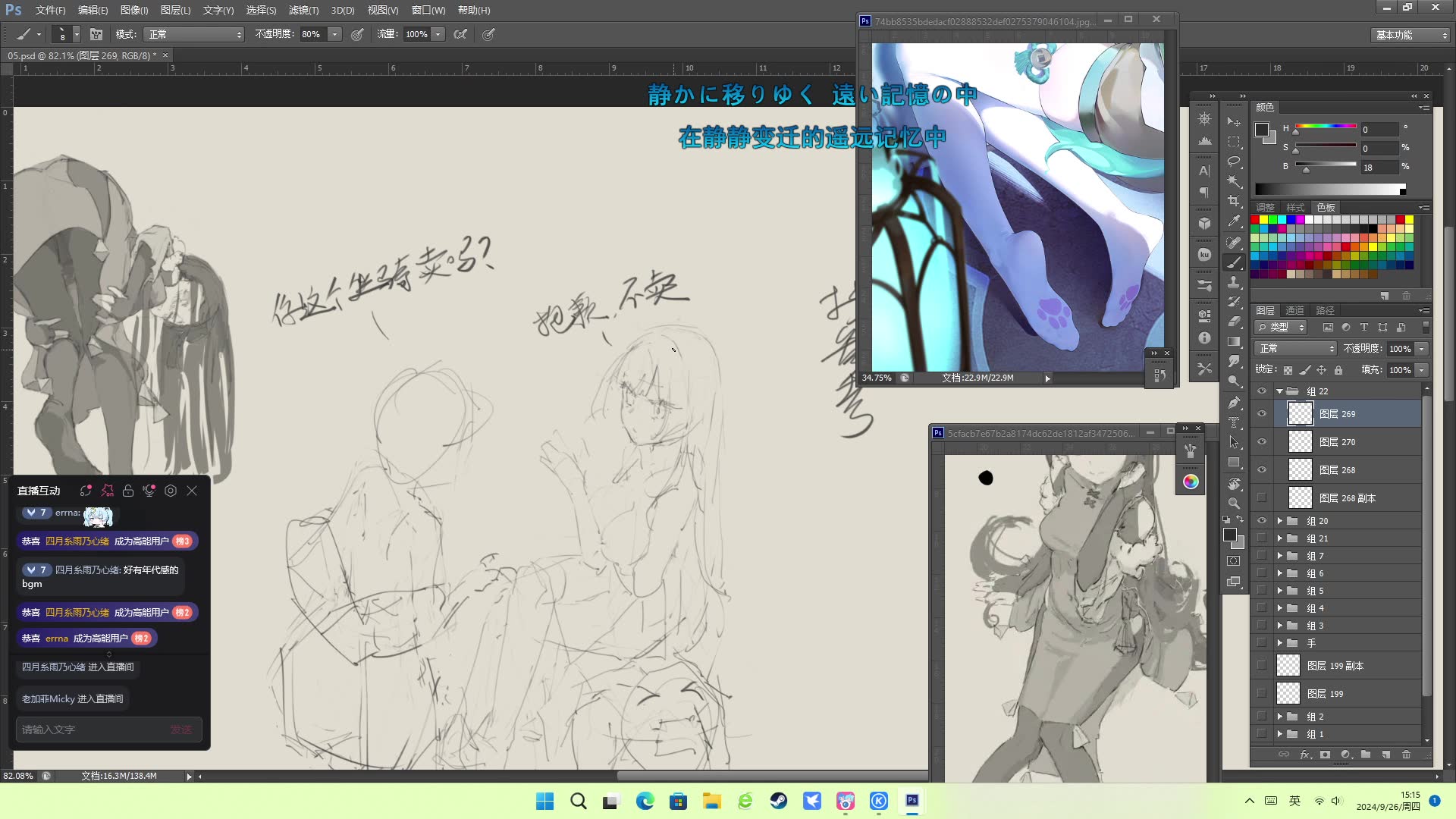The height and width of the screenshot is (819, 1456).
Task: Click 发送 button in live chat
Action: [181, 730]
